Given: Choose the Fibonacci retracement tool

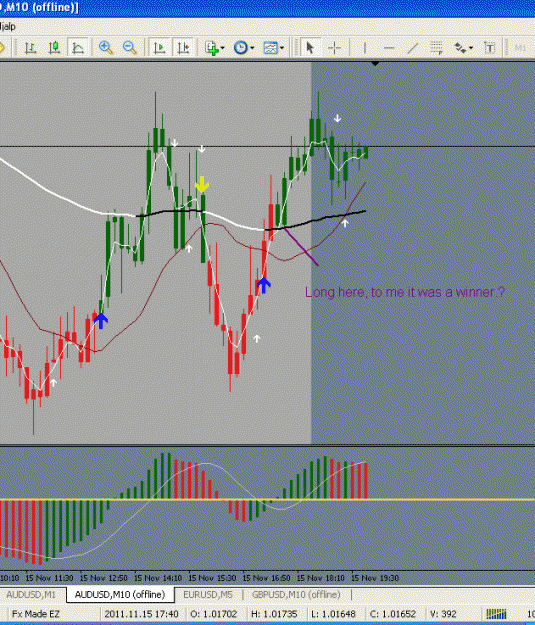Looking at the screenshot, I should (x=437, y=48).
